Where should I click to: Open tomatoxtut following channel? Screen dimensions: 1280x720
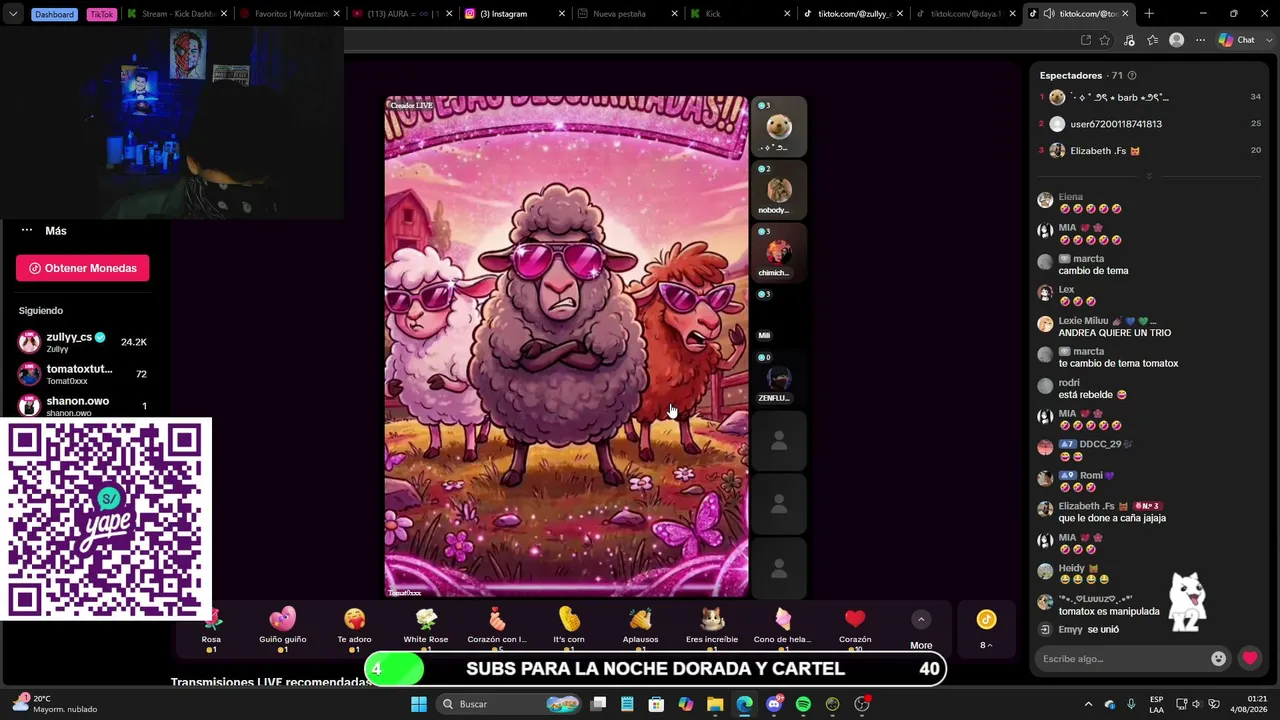point(82,374)
